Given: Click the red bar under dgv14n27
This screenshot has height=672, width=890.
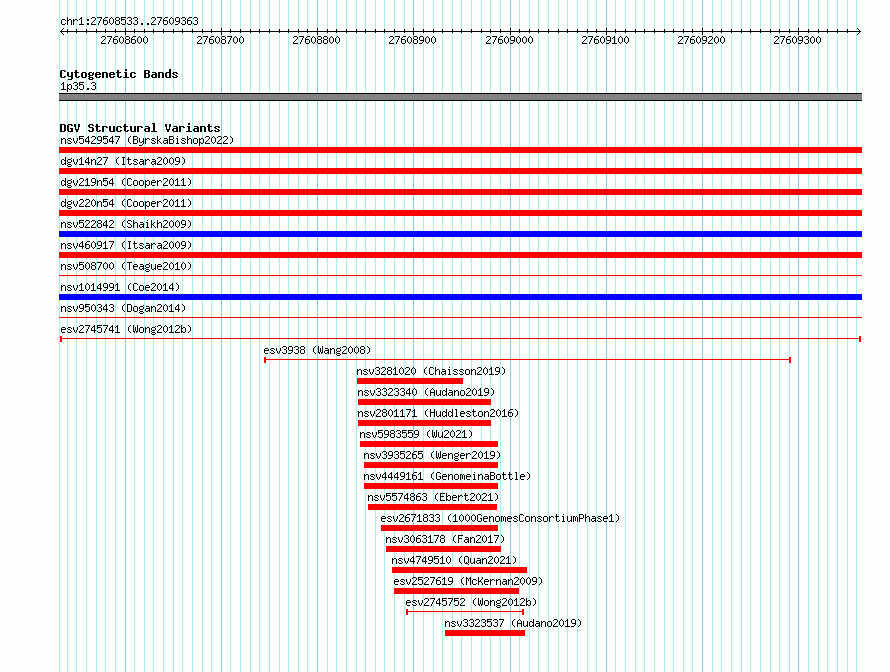Looking at the screenshot, I should [460, 171].
